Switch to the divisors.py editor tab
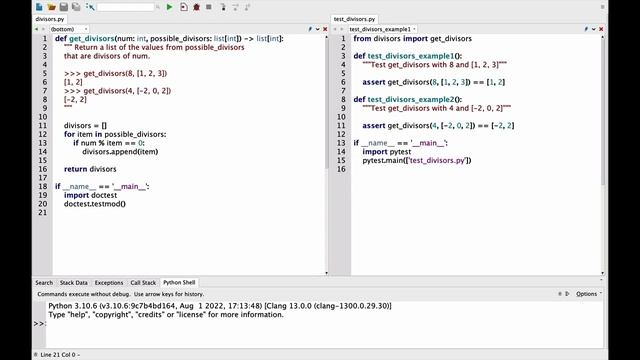 point(50,19)
